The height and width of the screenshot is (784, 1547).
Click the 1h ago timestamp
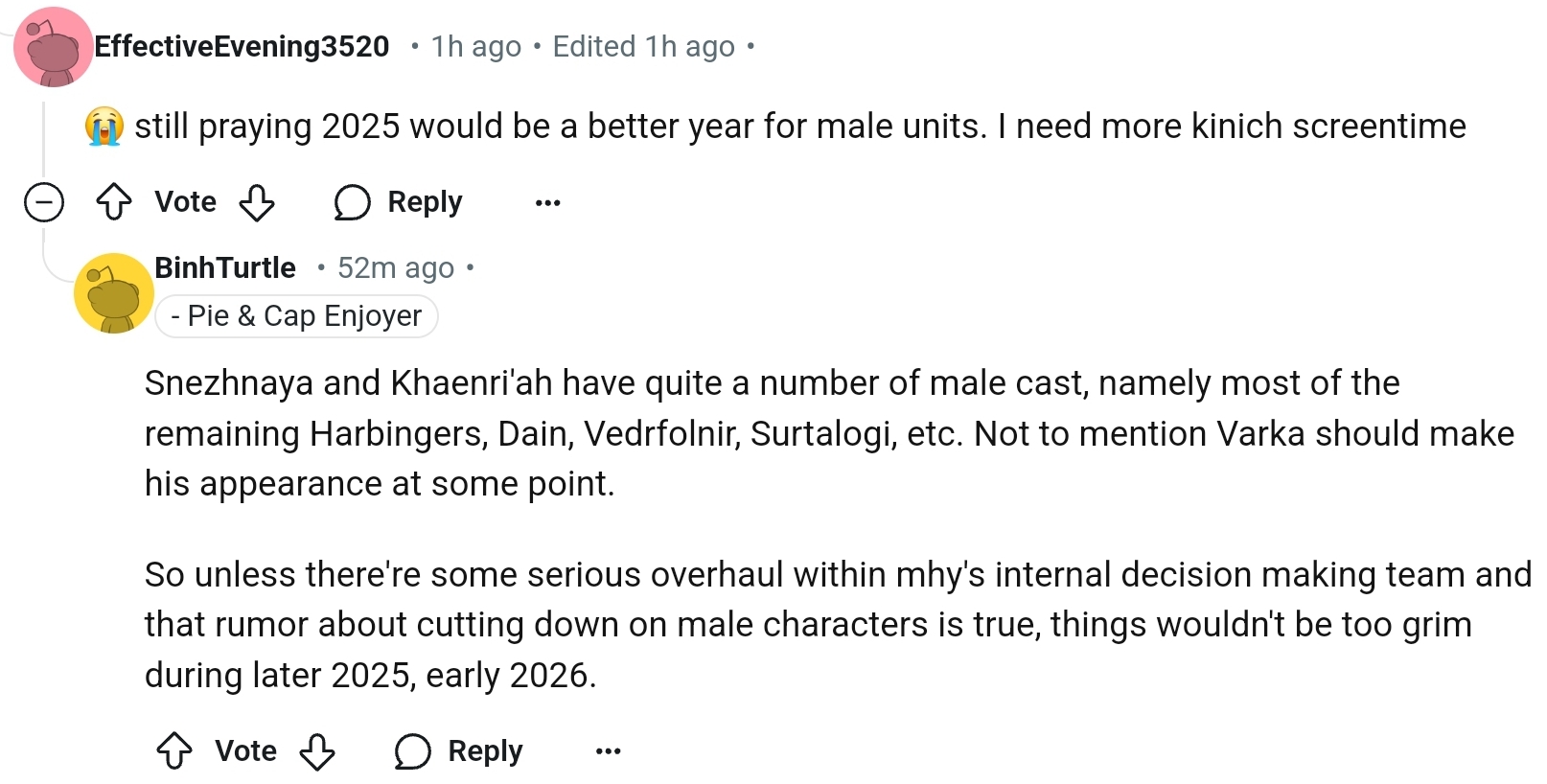click(x=475, y=46)
